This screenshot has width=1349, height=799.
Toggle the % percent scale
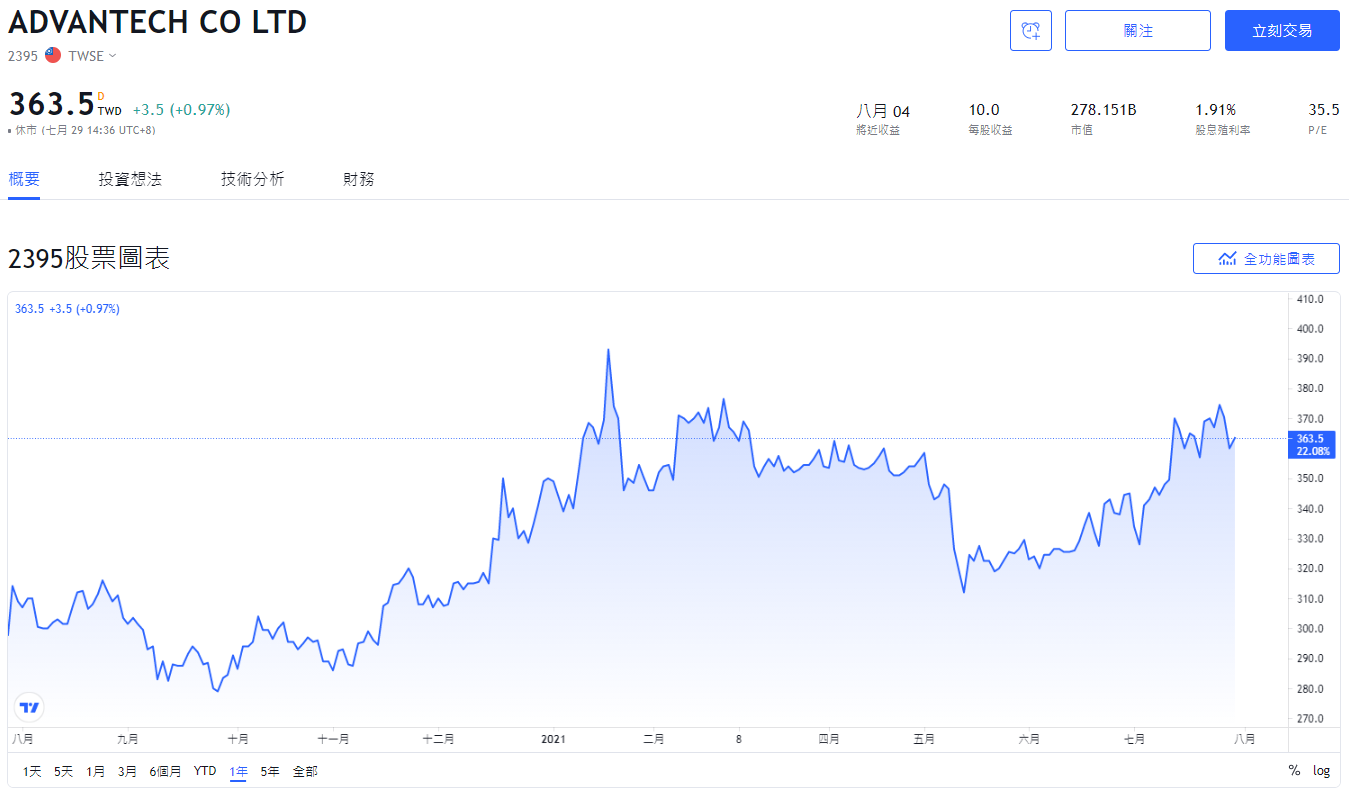1294,771
